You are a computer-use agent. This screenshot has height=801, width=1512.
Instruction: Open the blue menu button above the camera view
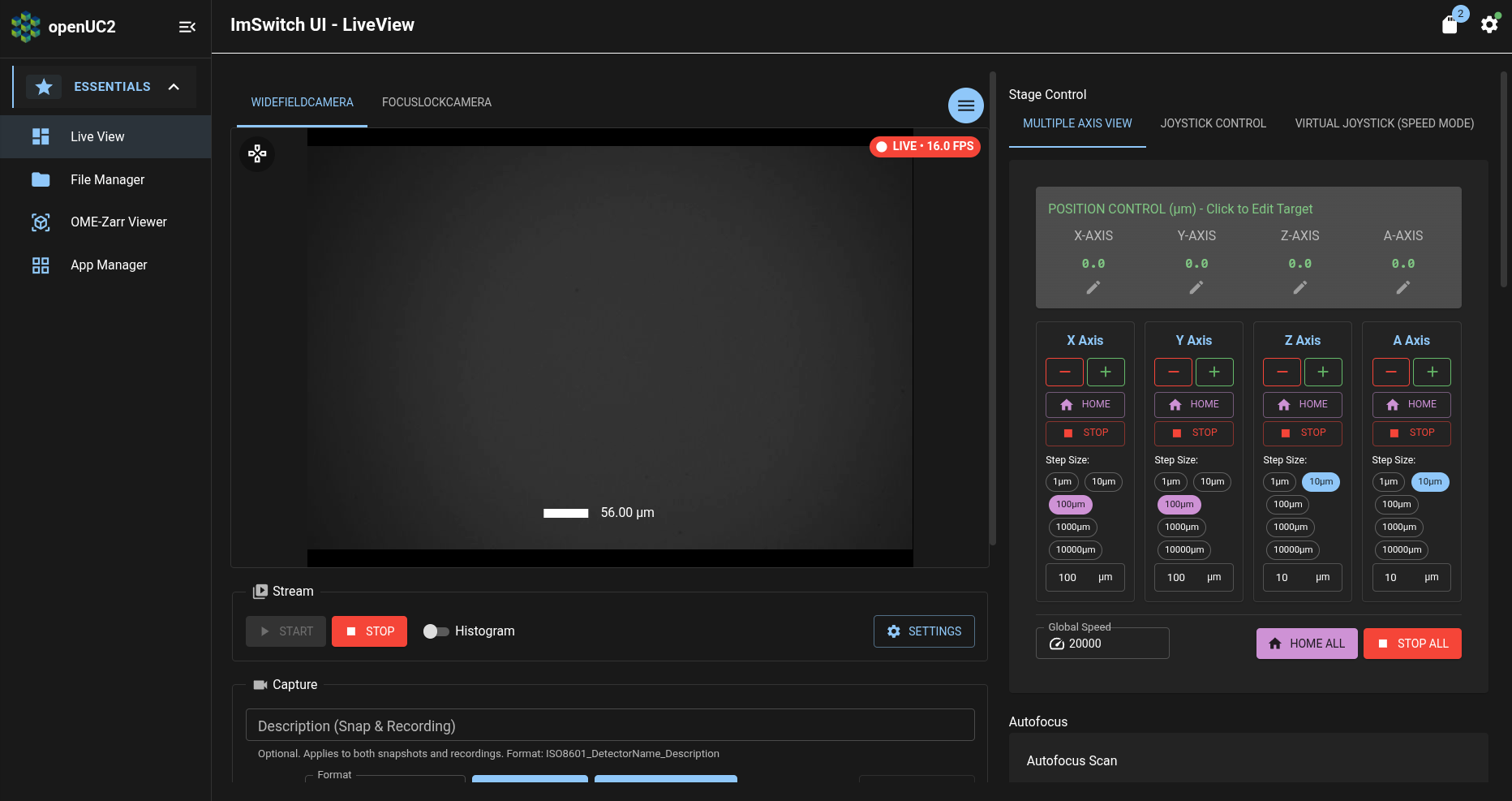[x=965, y=106]
